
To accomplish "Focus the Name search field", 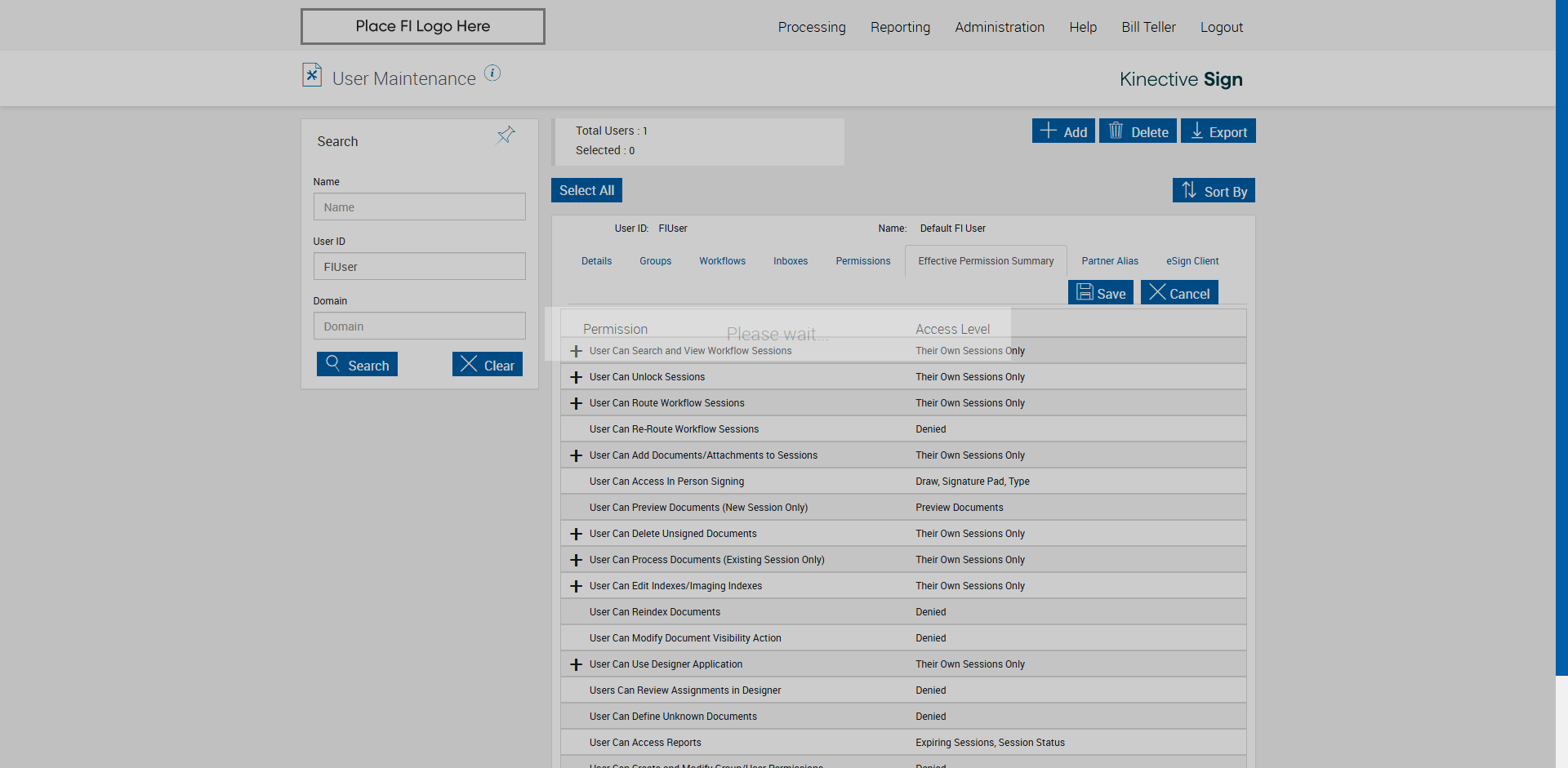I will point(420,206).
